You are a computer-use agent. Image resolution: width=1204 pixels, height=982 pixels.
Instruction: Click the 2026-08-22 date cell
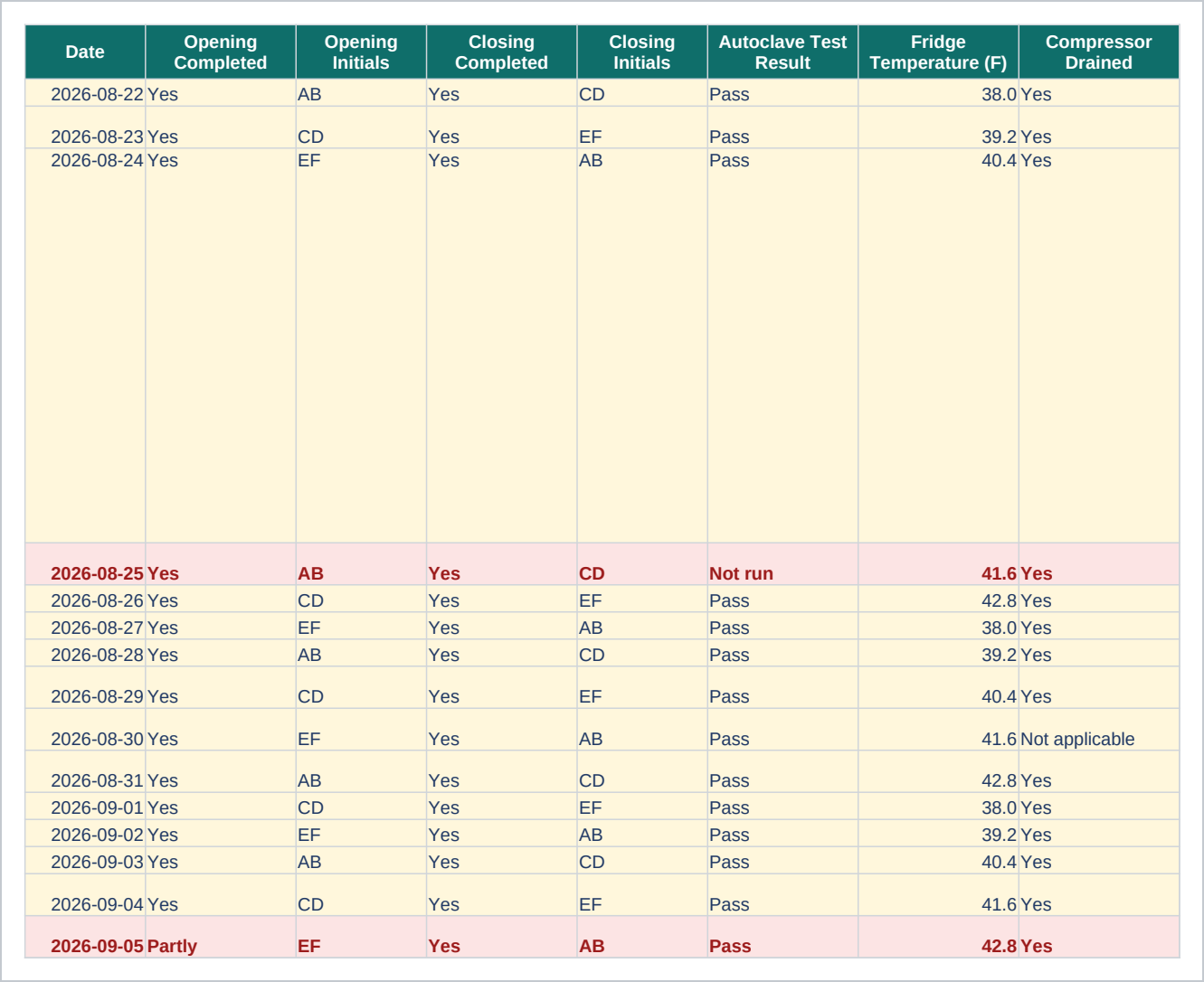85,93
